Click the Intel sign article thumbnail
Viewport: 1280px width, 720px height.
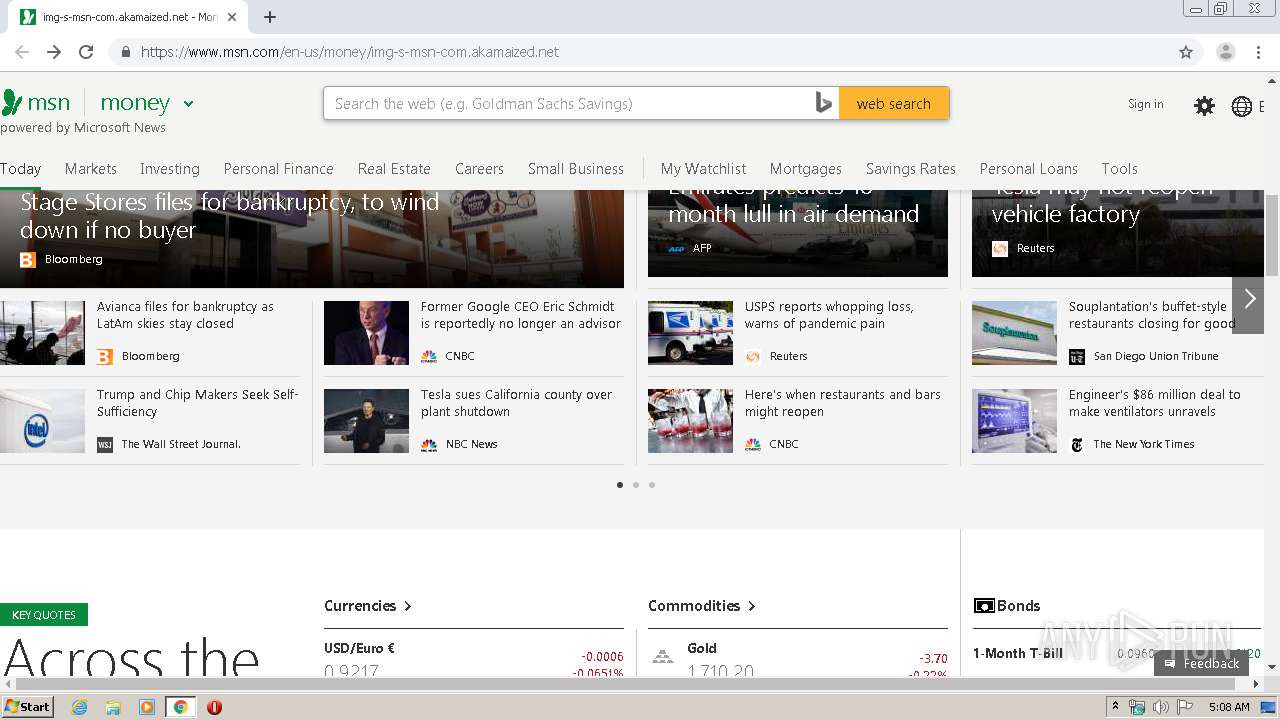[42, 421]
